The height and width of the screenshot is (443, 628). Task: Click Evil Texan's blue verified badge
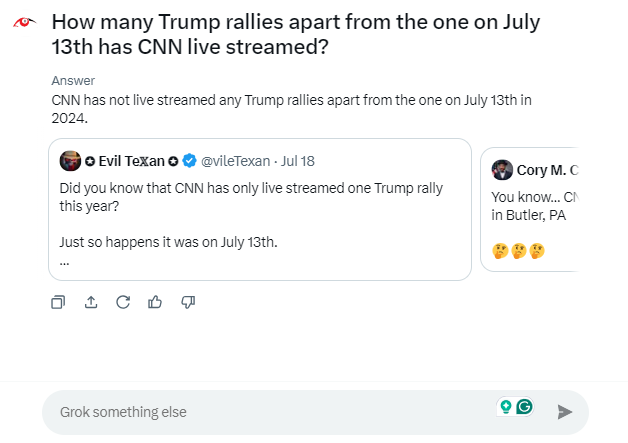(188, 161)
